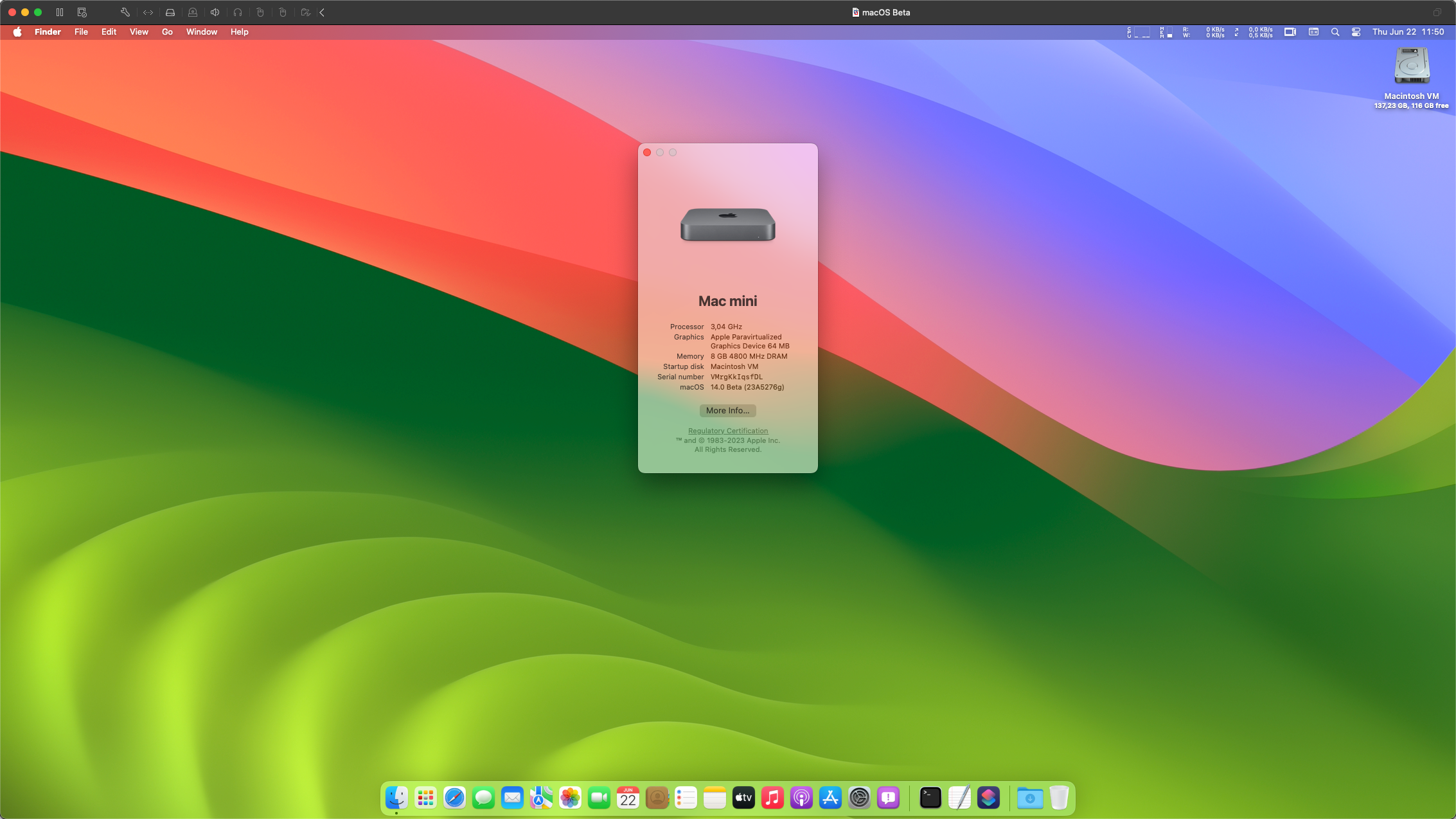The height and width of the screenshot is (819, 1456).
Task: Open Reminders from the Dock
Action: [x=686, y=798]
